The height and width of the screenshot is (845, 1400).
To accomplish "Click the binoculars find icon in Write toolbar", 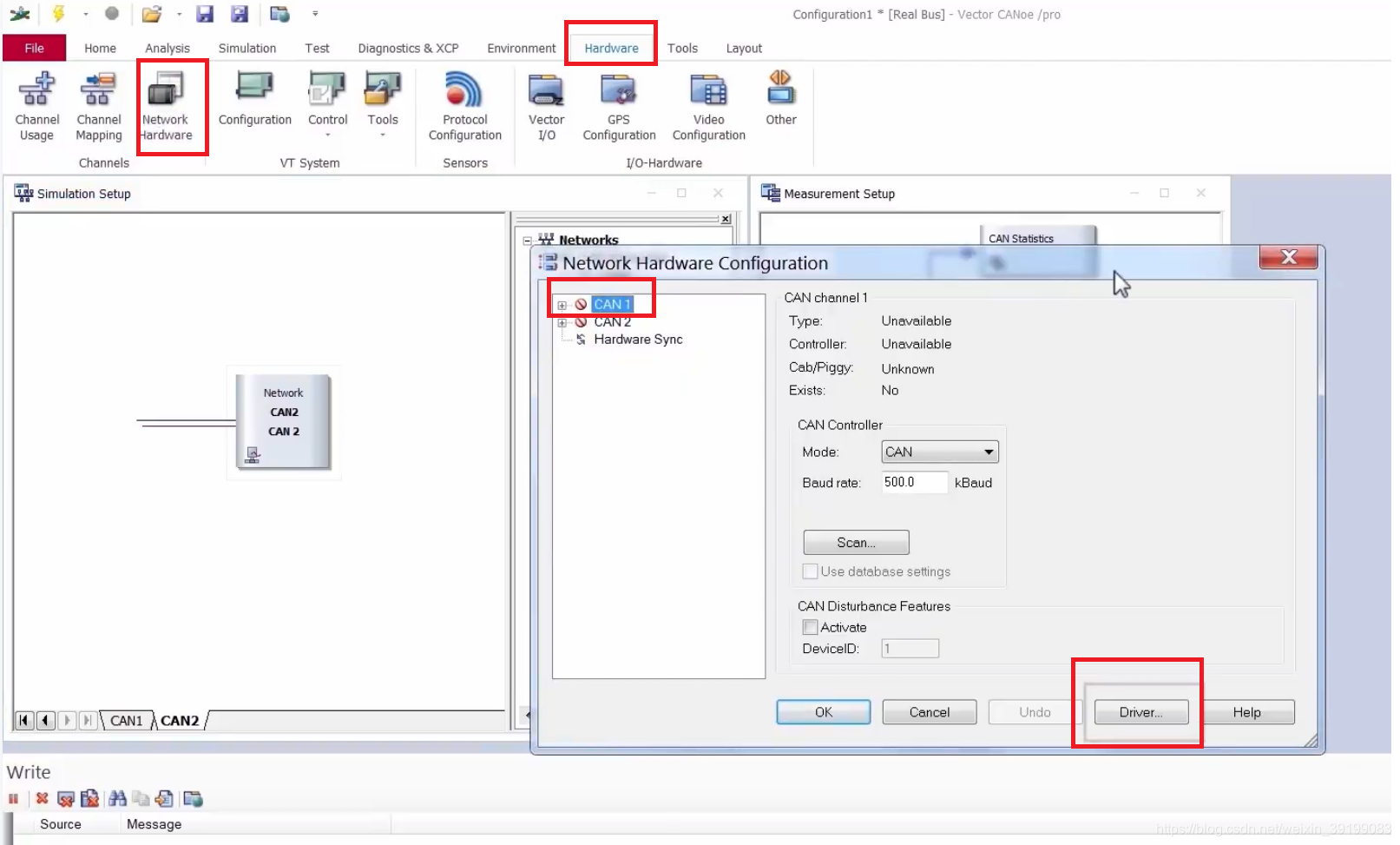I will [x=118, y=798].
